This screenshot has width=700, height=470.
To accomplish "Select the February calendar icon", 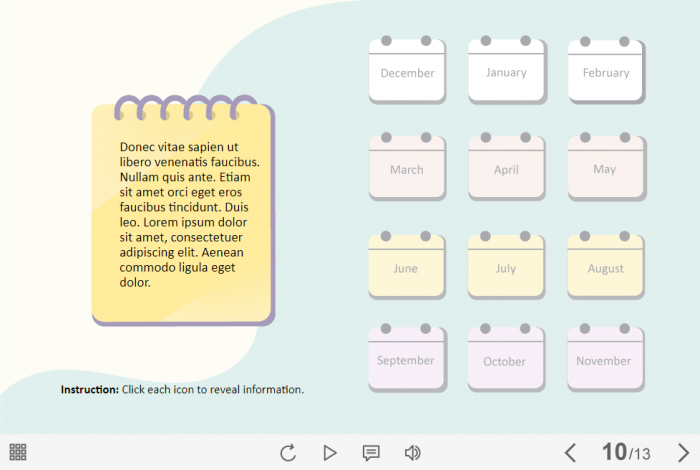I will pyautogui.click(x=606, y=71).
